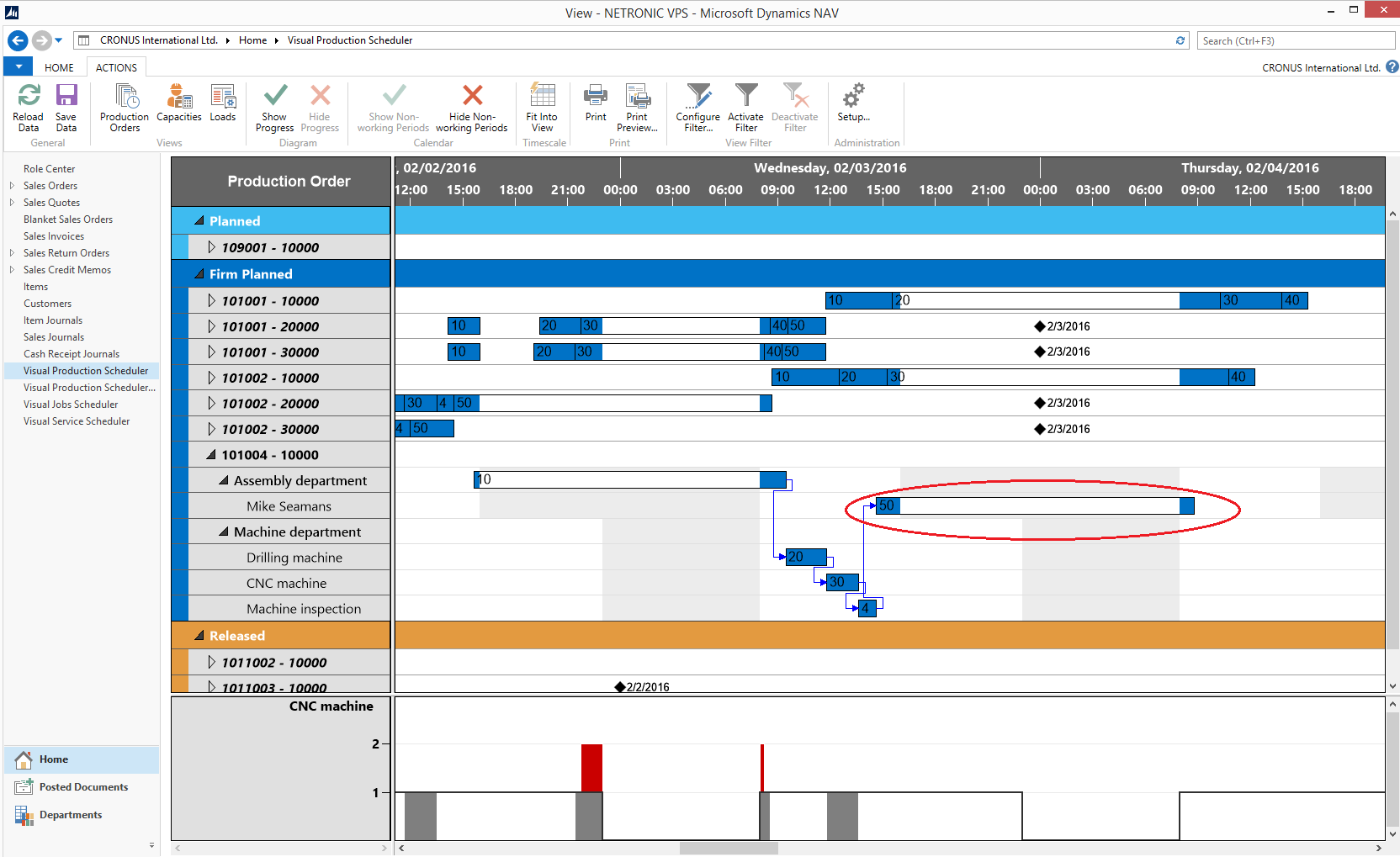This screenshot has width=1400, height=857.
Task: Select operation 20 on Drilling machine
Action: coord(807,557)
